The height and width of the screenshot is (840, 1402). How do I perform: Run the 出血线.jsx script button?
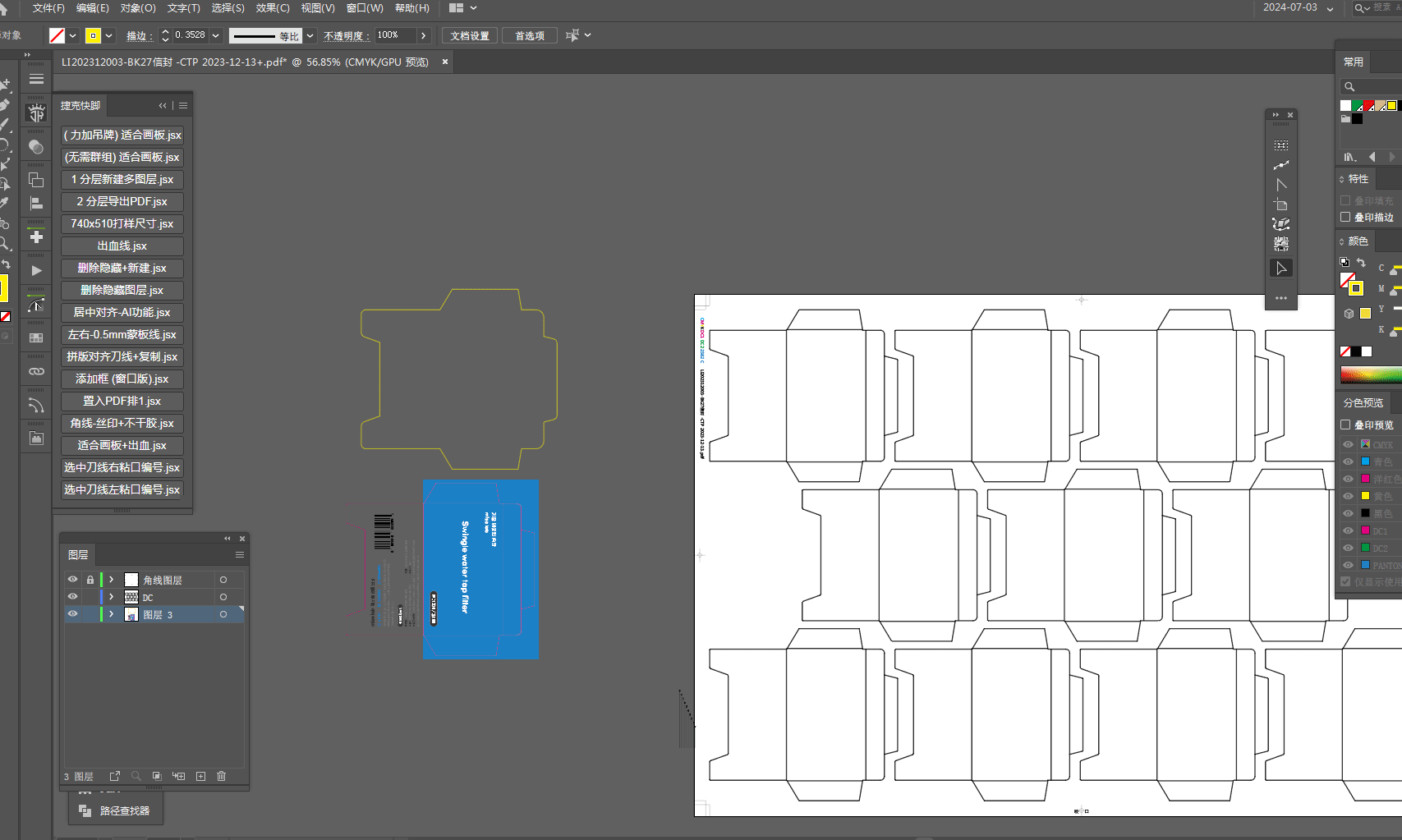coord(122,246)
